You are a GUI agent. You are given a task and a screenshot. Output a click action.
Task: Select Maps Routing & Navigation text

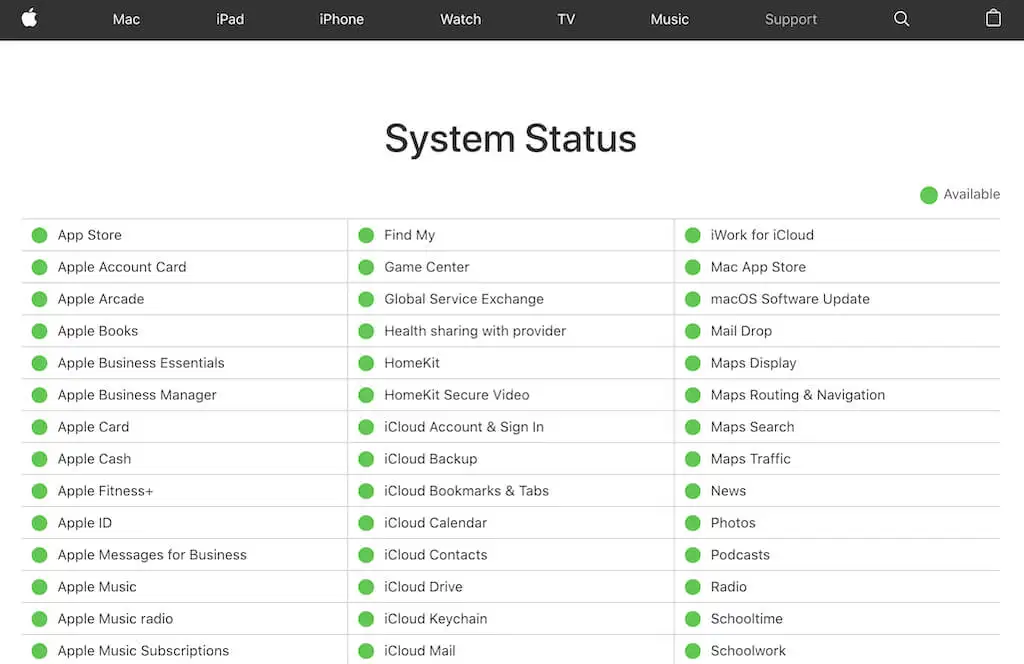pos(798,395)
